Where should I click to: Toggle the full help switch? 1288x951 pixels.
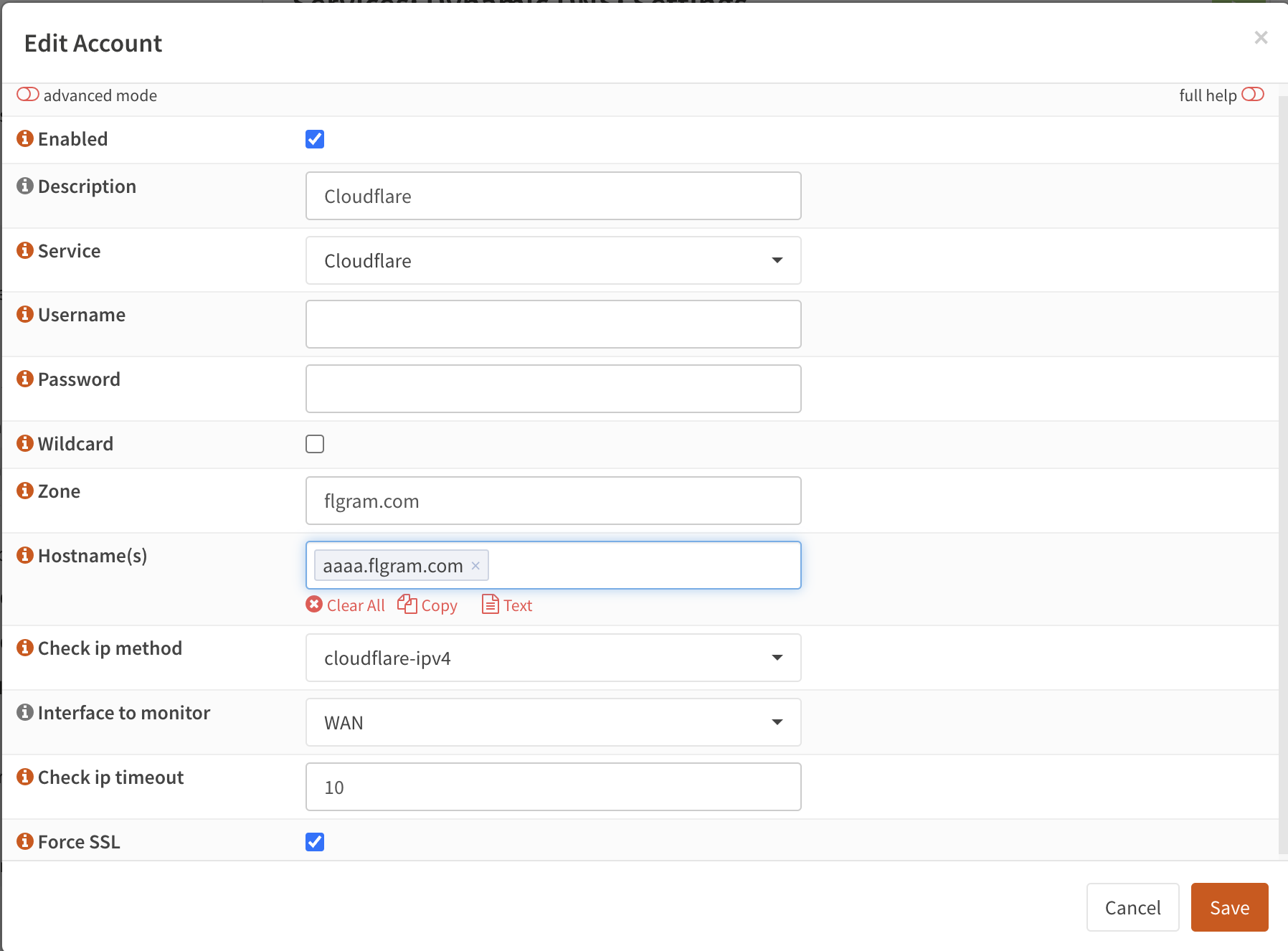[1253, 95]
